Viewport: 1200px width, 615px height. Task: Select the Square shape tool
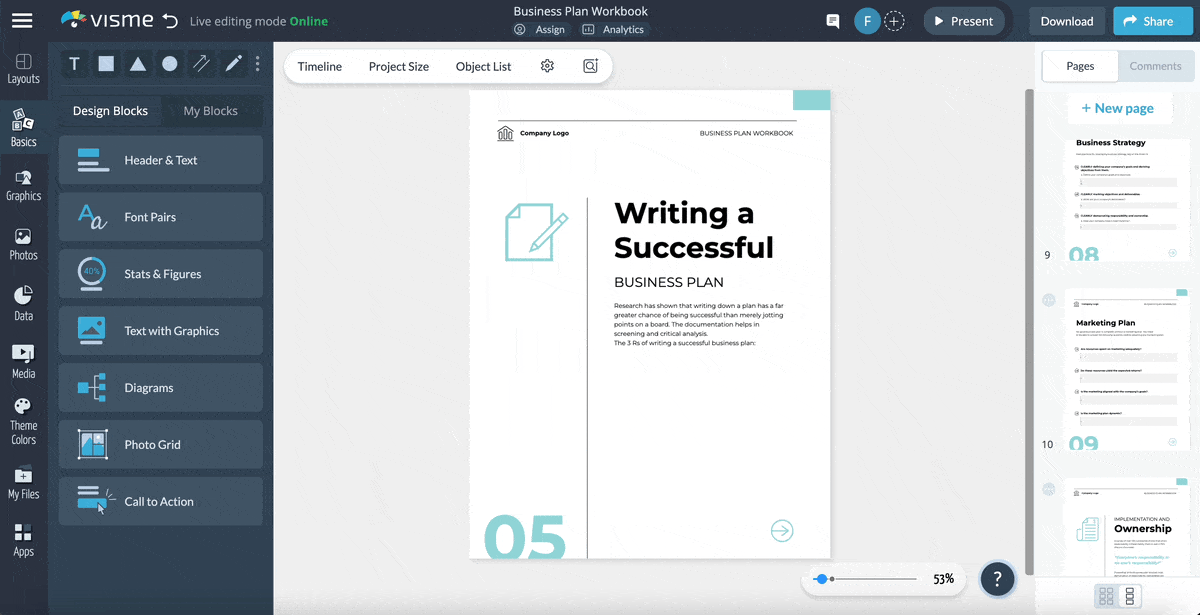pyautogui.click(x=106, y=63)
